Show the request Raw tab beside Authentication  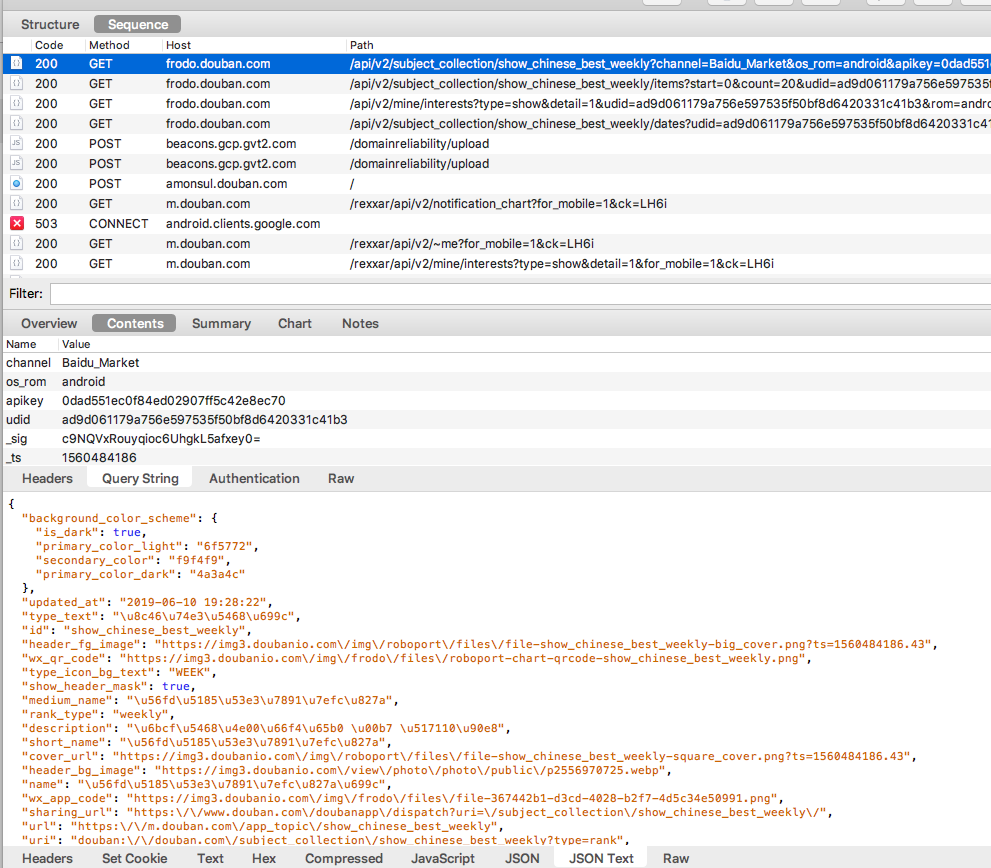tap(341, 479)
